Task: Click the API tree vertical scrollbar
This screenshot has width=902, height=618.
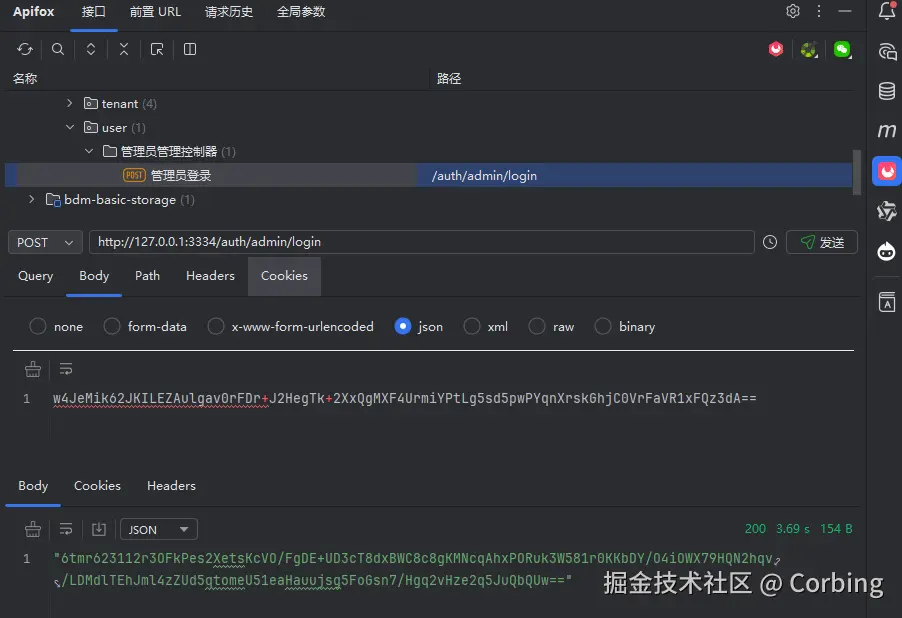Action: [x=857, y=173]
